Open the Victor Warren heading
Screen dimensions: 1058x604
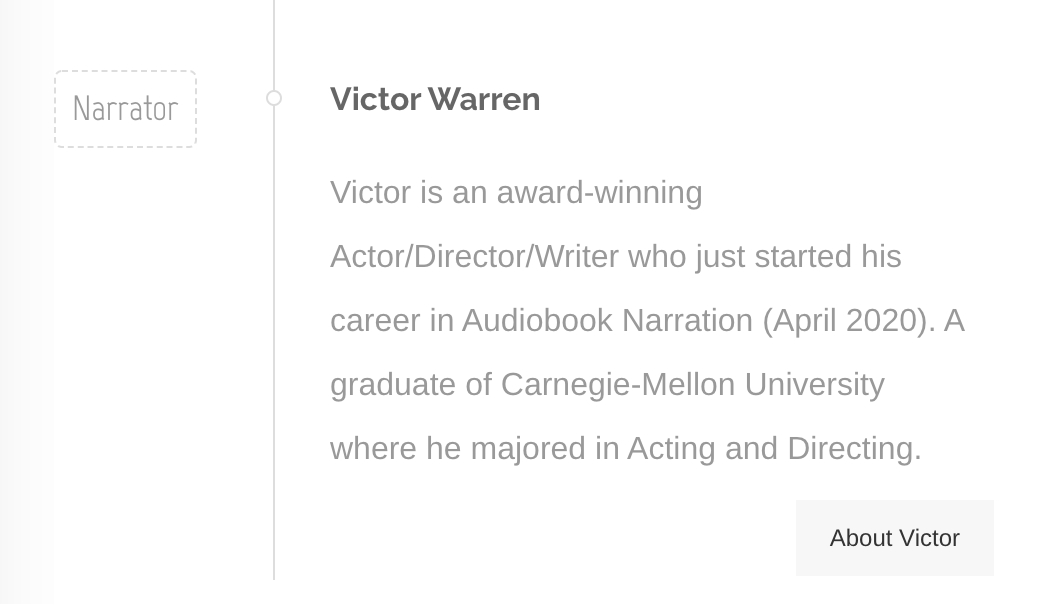coord(435,99)
